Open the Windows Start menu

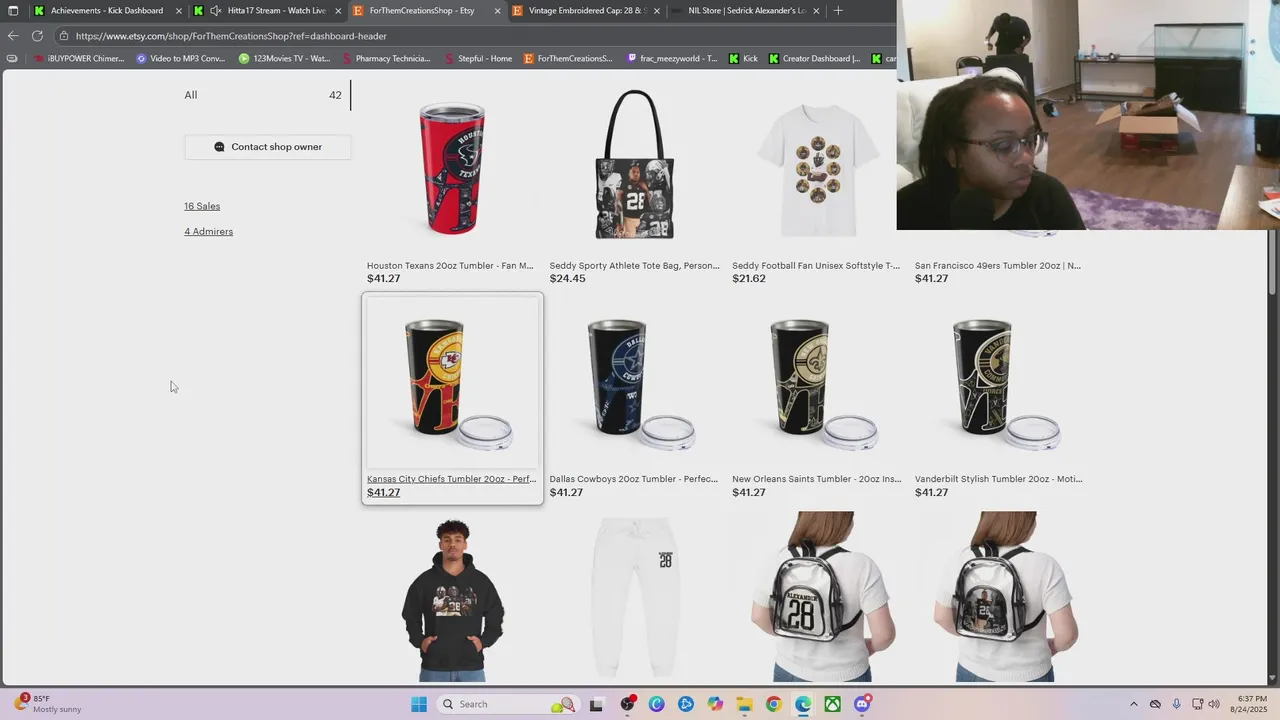419,704
